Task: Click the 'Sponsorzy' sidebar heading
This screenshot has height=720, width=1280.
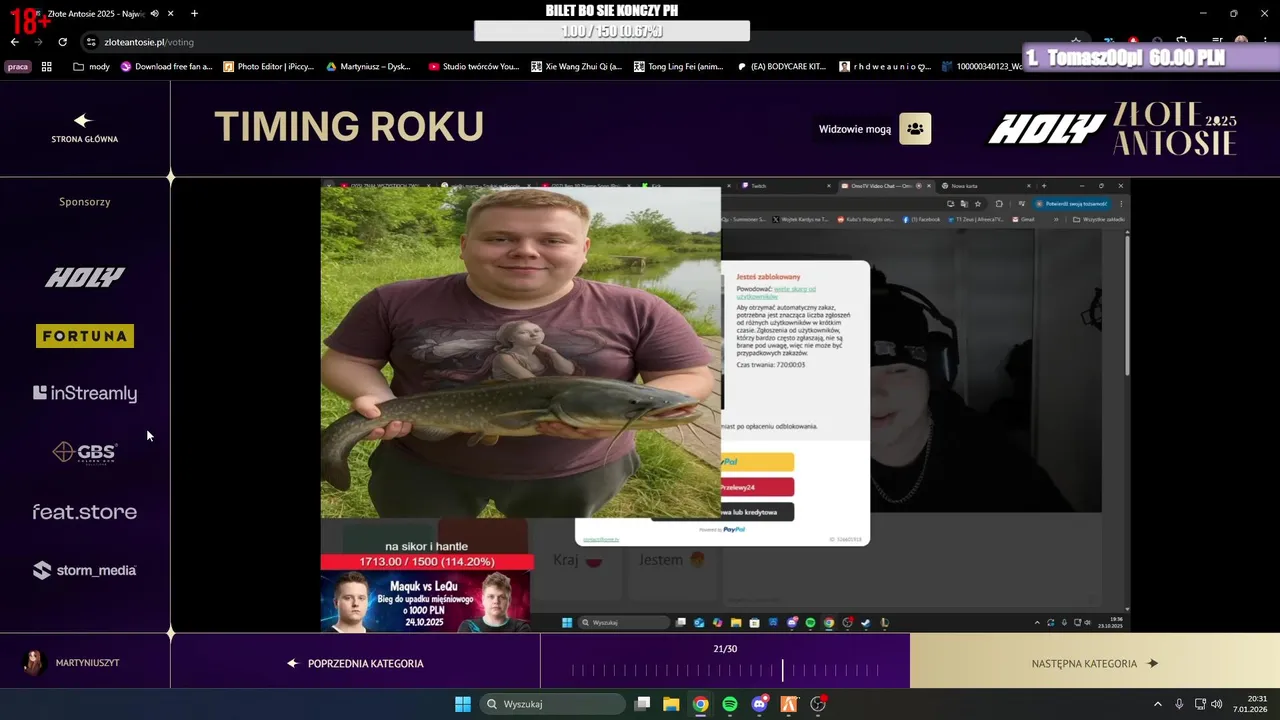Action: (x=85, y=202)
